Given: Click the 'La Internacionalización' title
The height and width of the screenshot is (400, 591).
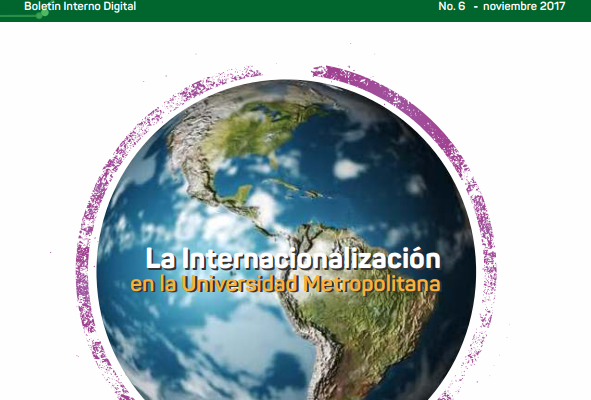Looking at the screenshot, I should point(293,259).
